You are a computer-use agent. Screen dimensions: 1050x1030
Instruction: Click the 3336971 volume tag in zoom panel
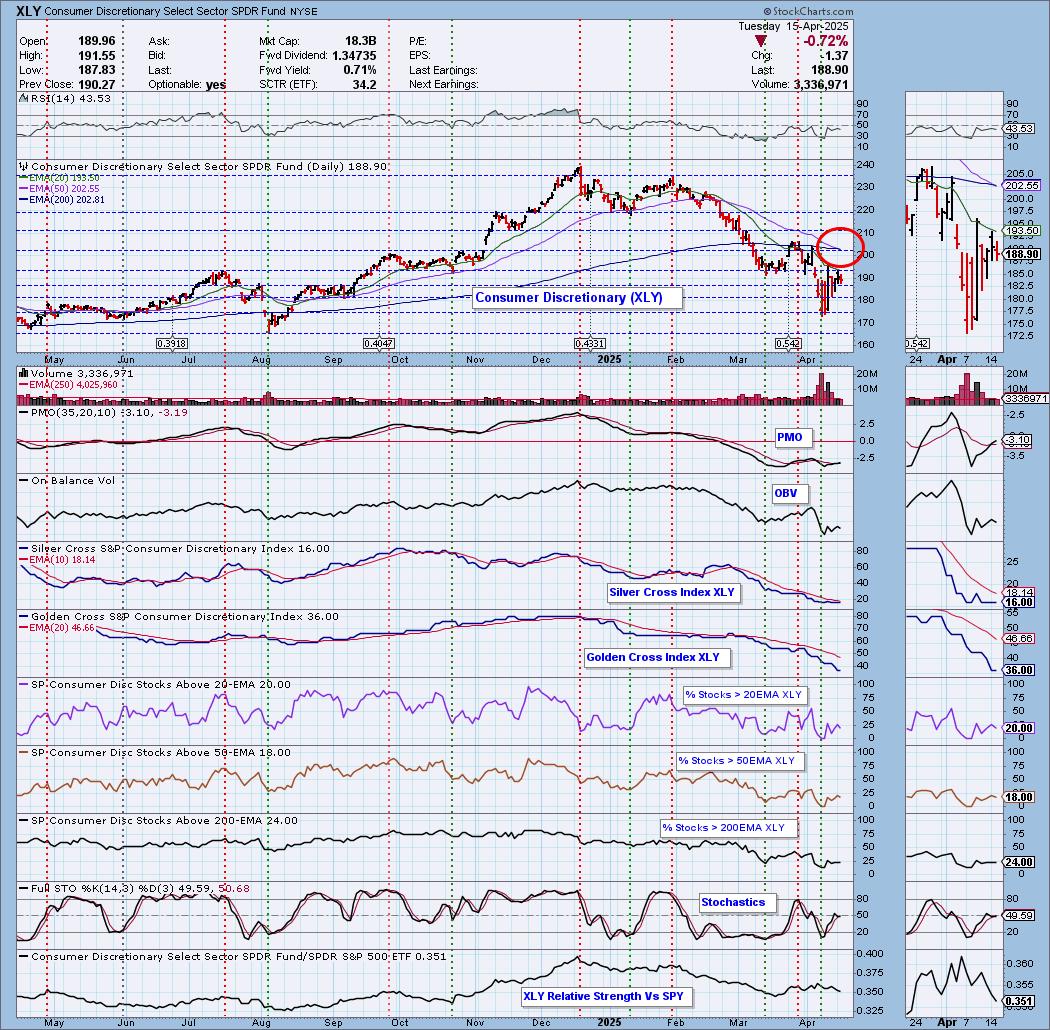point(1025,398)
